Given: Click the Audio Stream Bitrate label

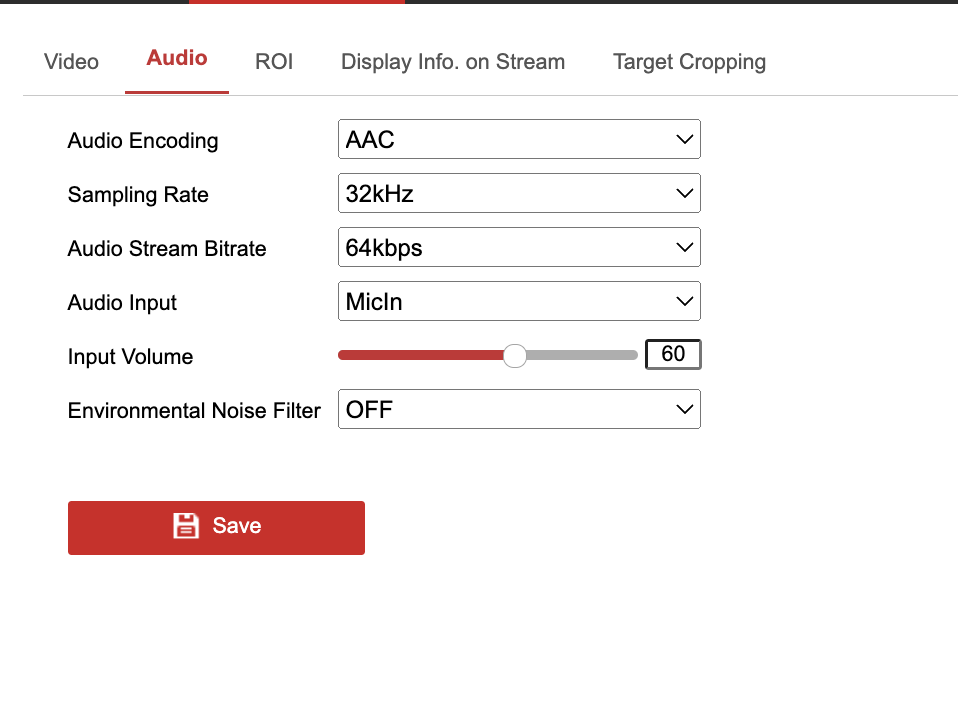Looking at the screenshot, I should click(x=167, y=249).
